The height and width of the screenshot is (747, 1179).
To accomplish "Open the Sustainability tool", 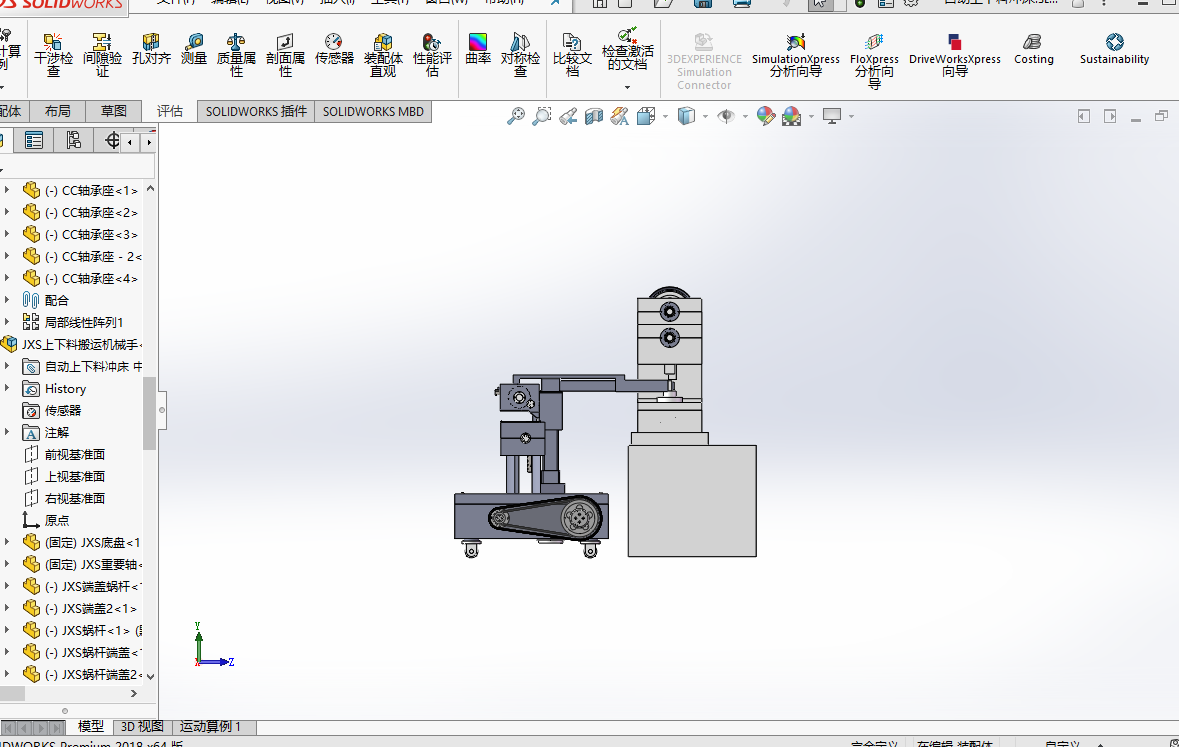I will (1114, 49).
